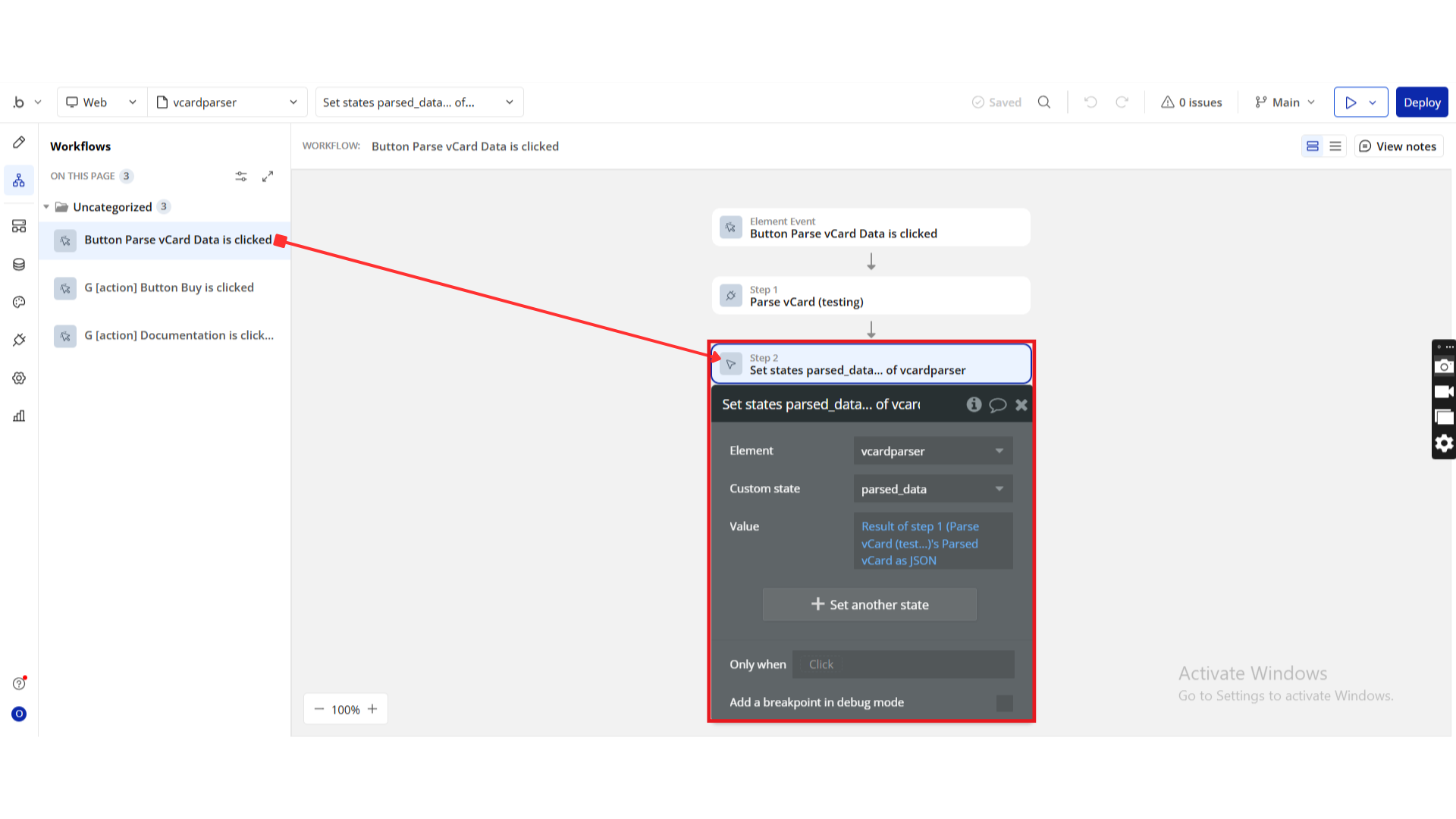Click the info icon in action panel

[974, 405]
